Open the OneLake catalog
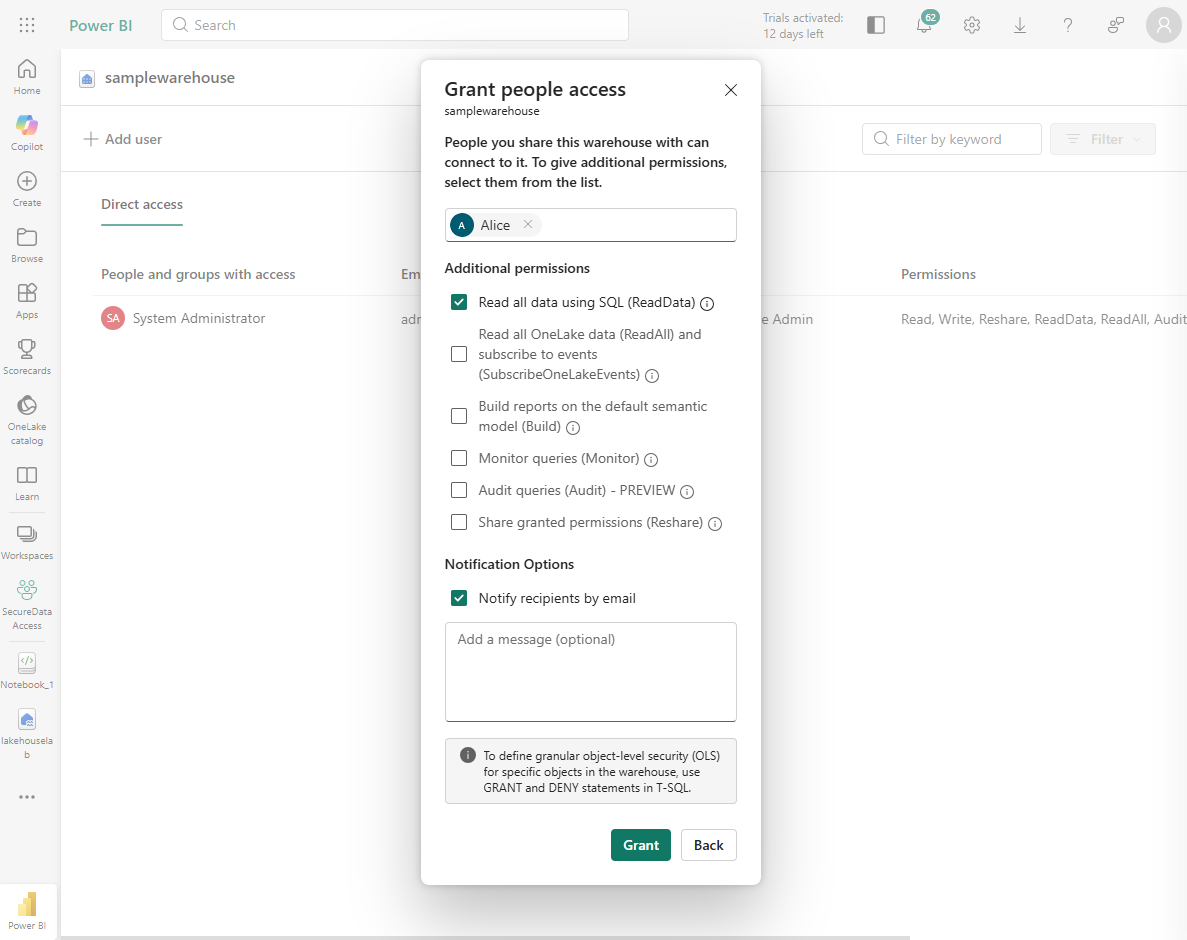Viewport: 1187px width, 940px height. (x=26, y=420)
